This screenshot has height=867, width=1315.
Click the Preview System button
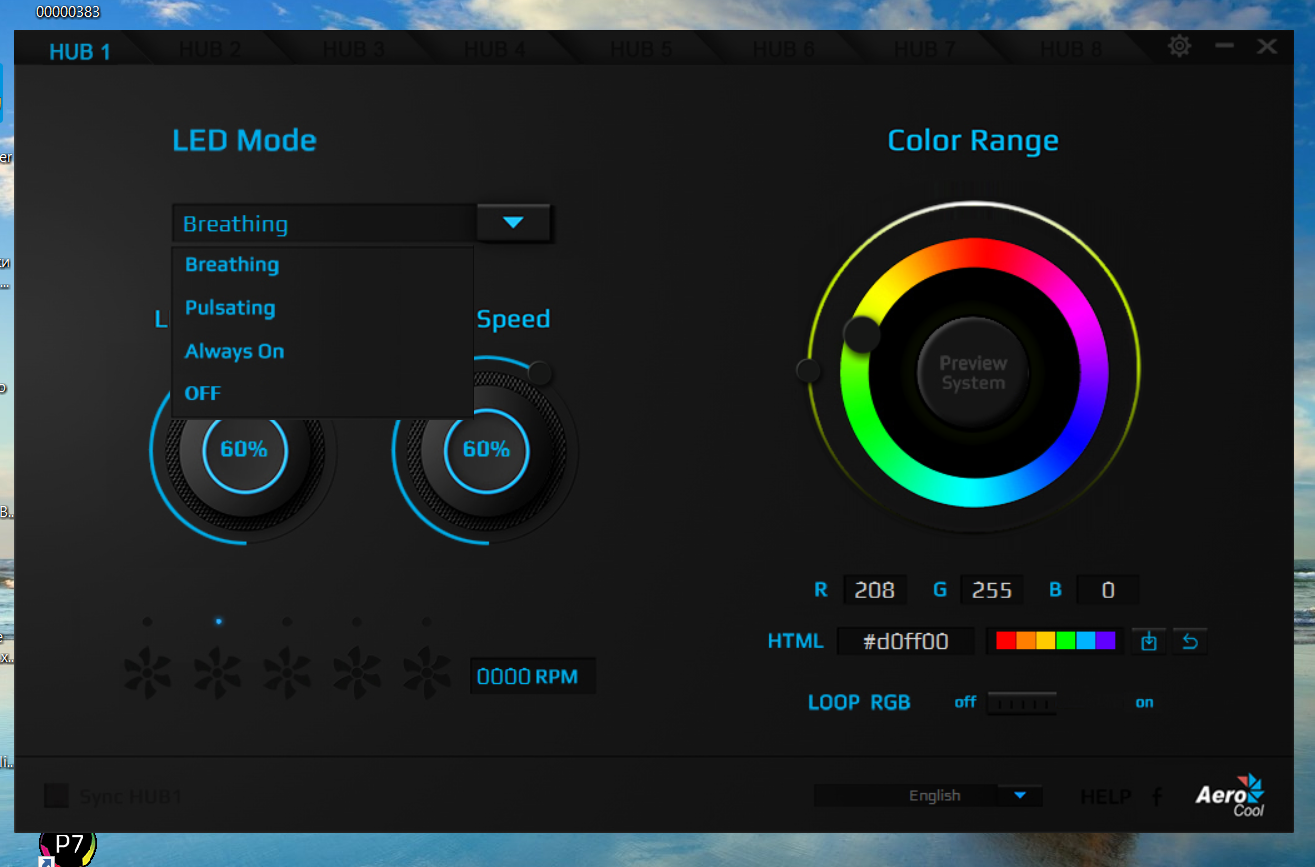click(973, 373)
